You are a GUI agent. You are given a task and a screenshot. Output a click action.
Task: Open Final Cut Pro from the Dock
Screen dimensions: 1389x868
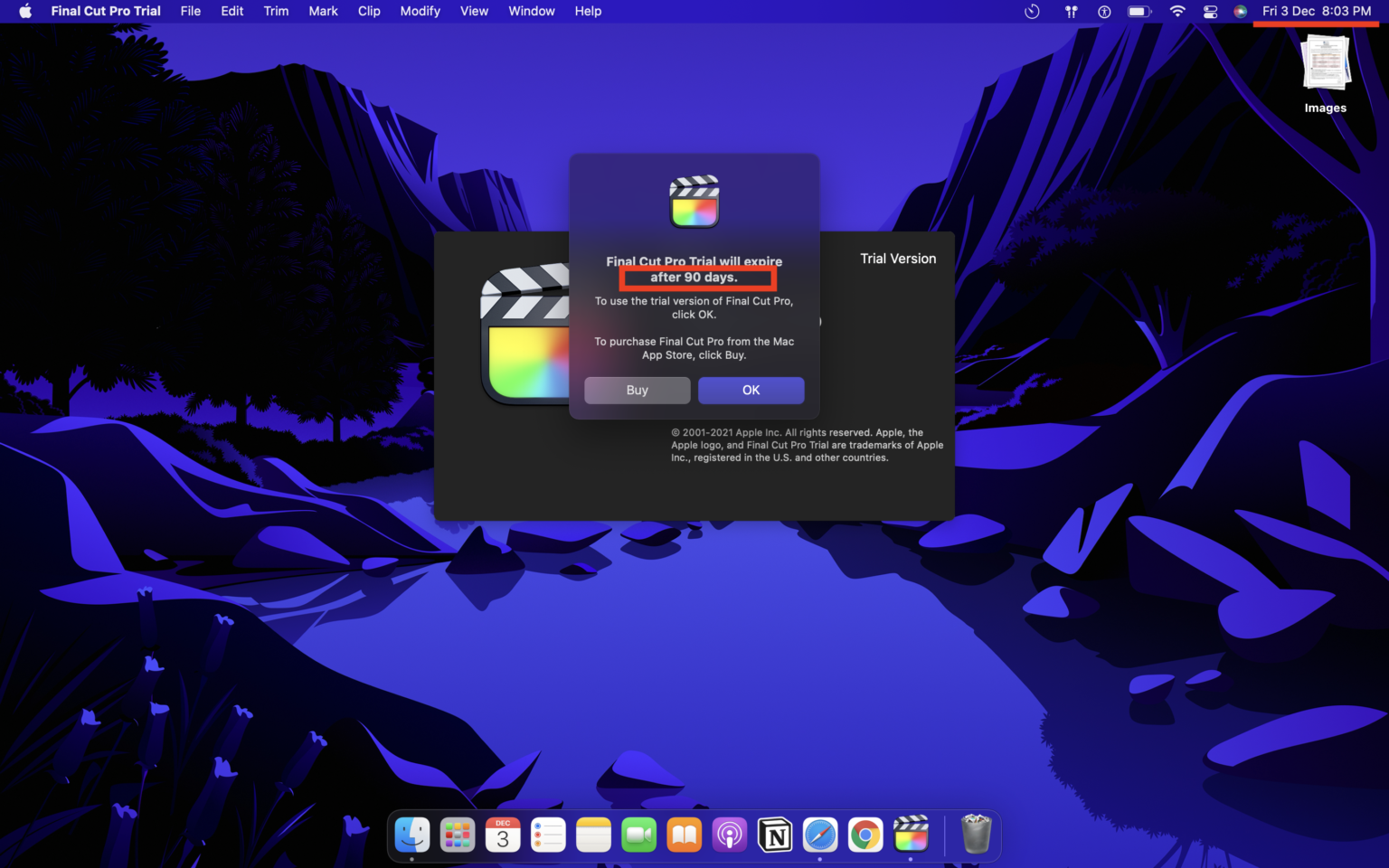(x=911, y=834)
